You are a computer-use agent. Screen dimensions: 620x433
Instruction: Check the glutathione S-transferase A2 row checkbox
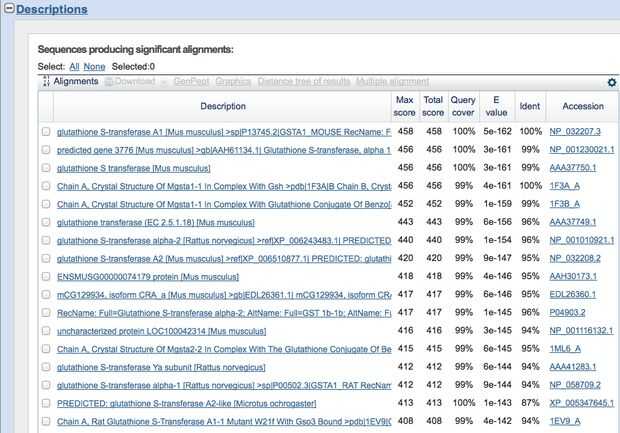pos(46,258)
